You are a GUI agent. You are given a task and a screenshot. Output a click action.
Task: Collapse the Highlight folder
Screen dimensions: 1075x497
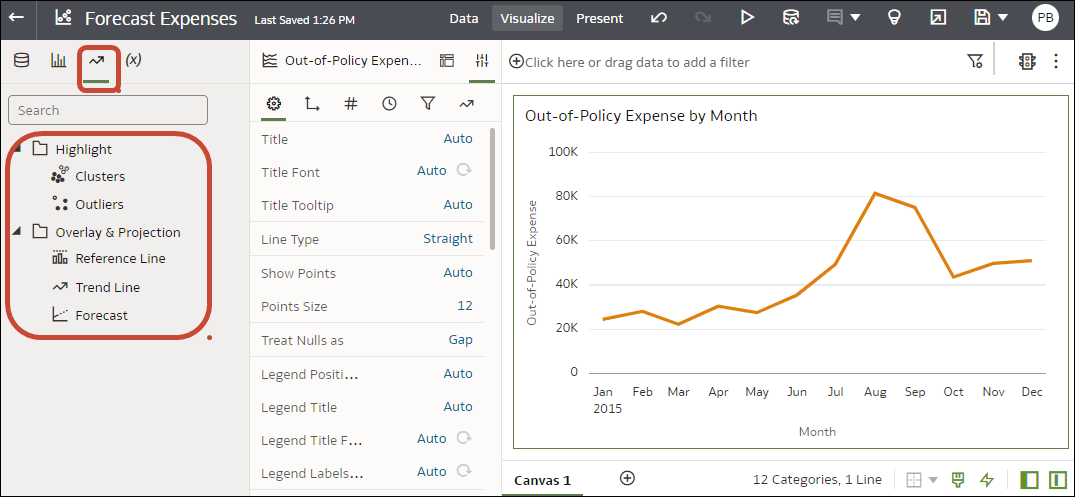(16, 148)
